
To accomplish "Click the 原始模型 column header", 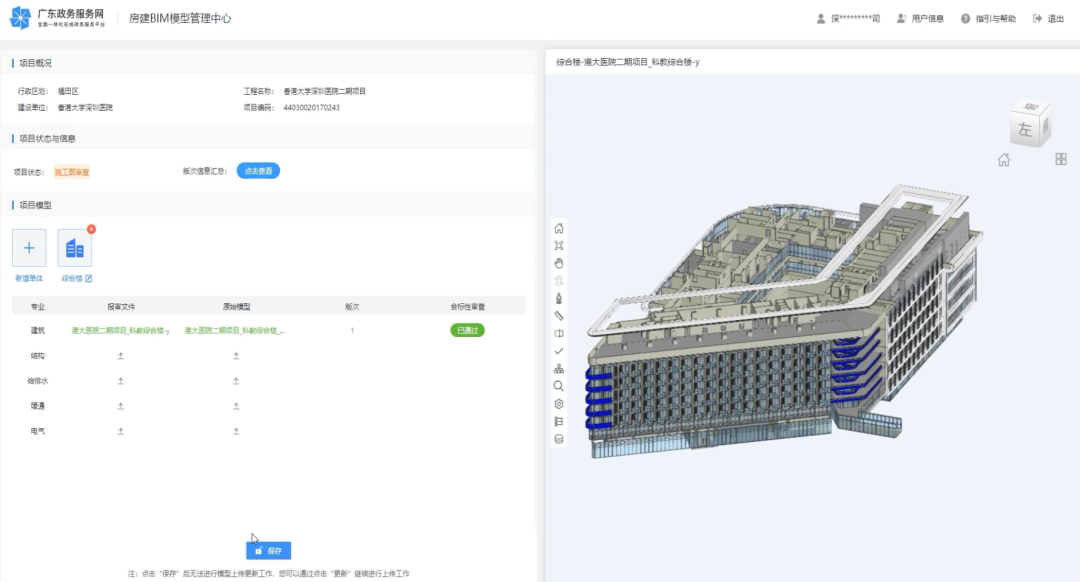I will pyautogui.click(x=236, y=306).
